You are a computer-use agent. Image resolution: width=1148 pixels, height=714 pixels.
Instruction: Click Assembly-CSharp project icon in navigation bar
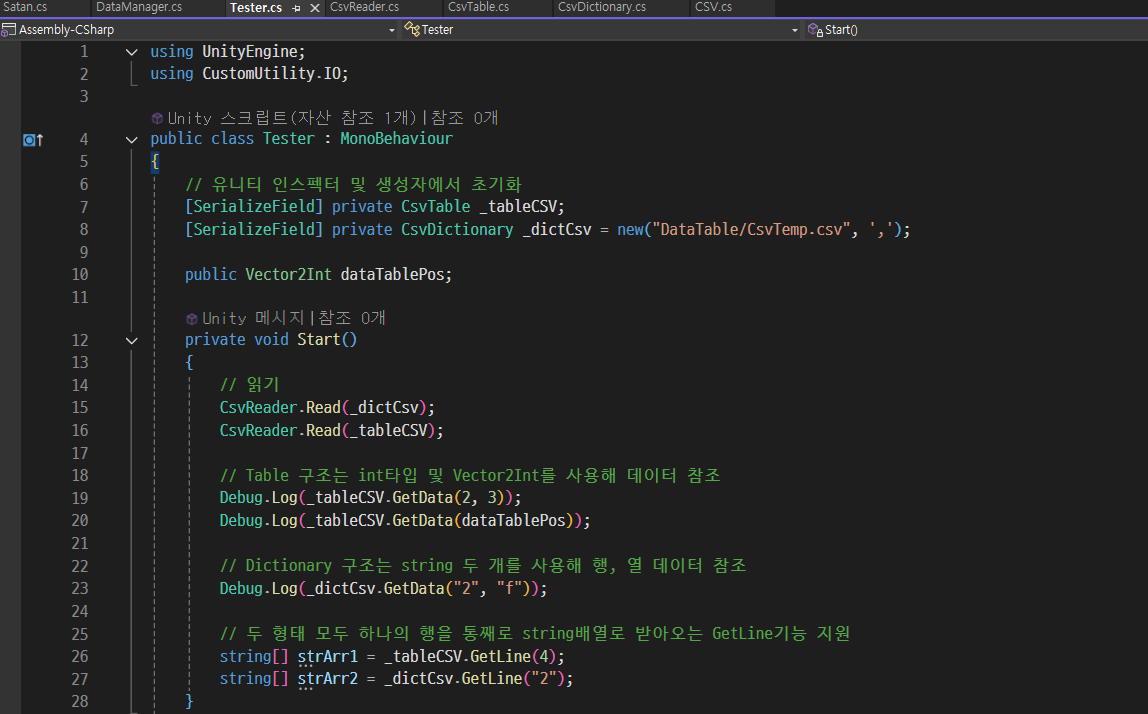pyautogui.click(x=8, y=30)
